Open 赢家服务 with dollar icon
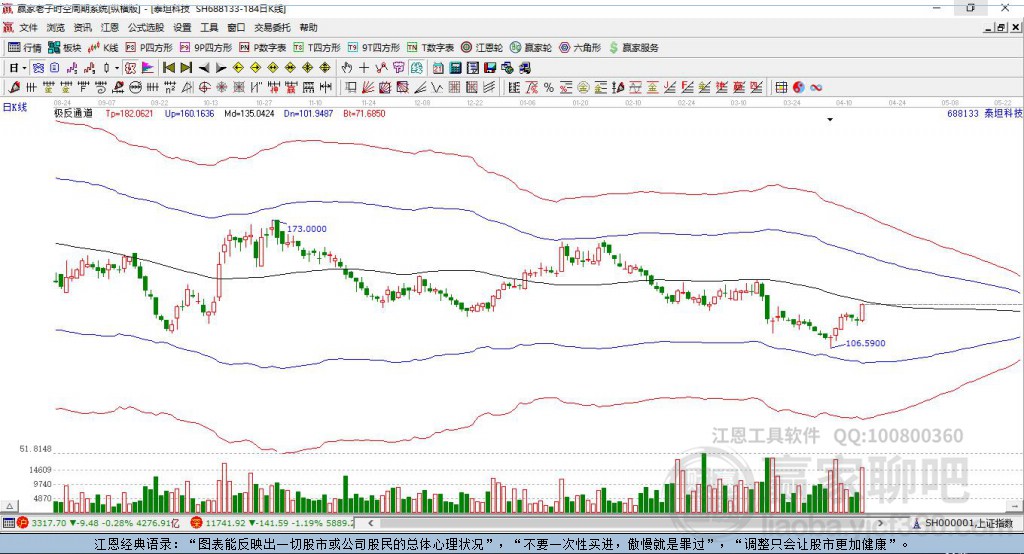This screenshot has width=1024, height=554. click(633, 48)
